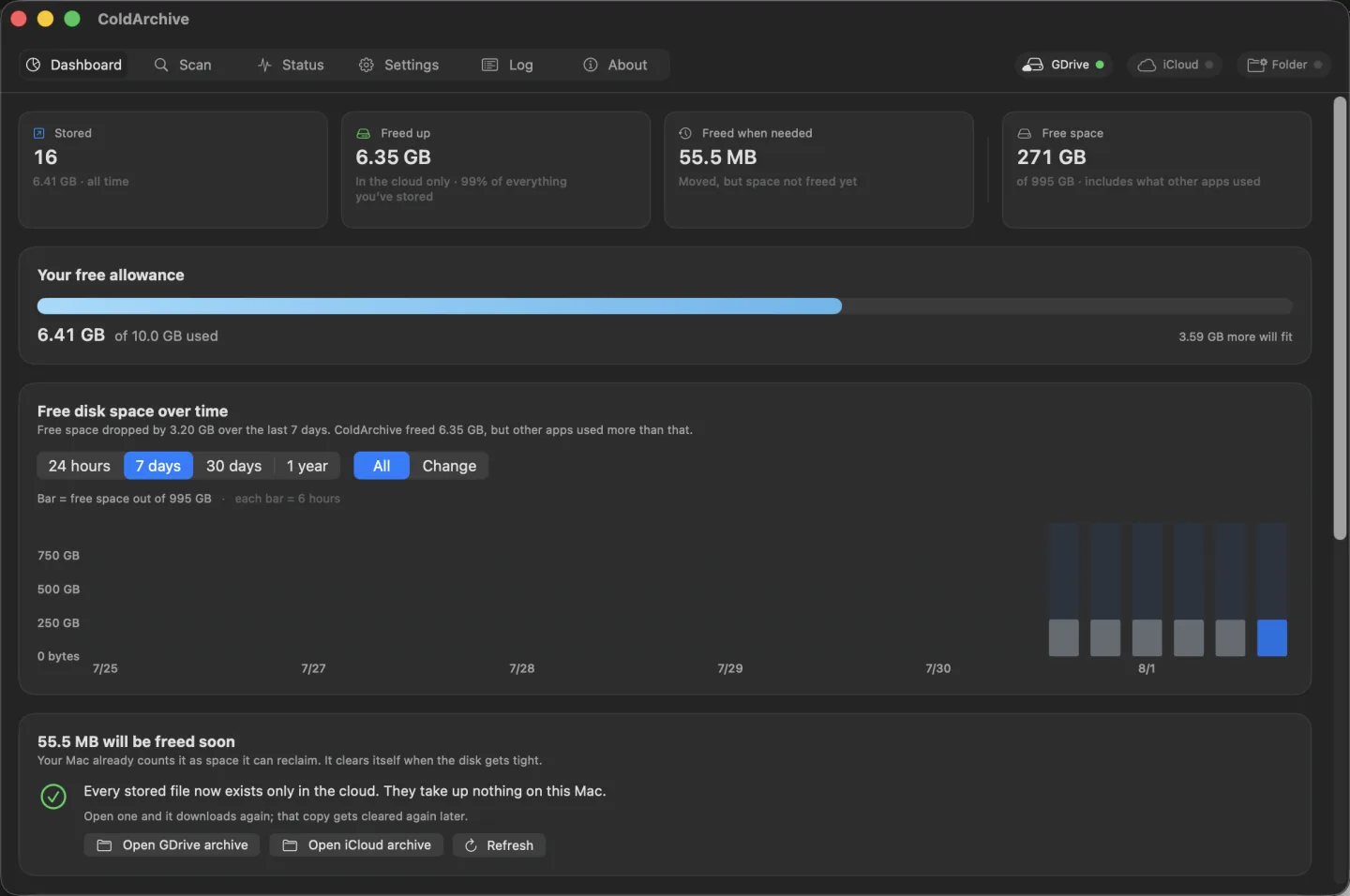Image resolution: width=1350 pixels, height=896 pixels.
Task: Click the Freed when needed clock icon
Action: [x=685, y=133]
